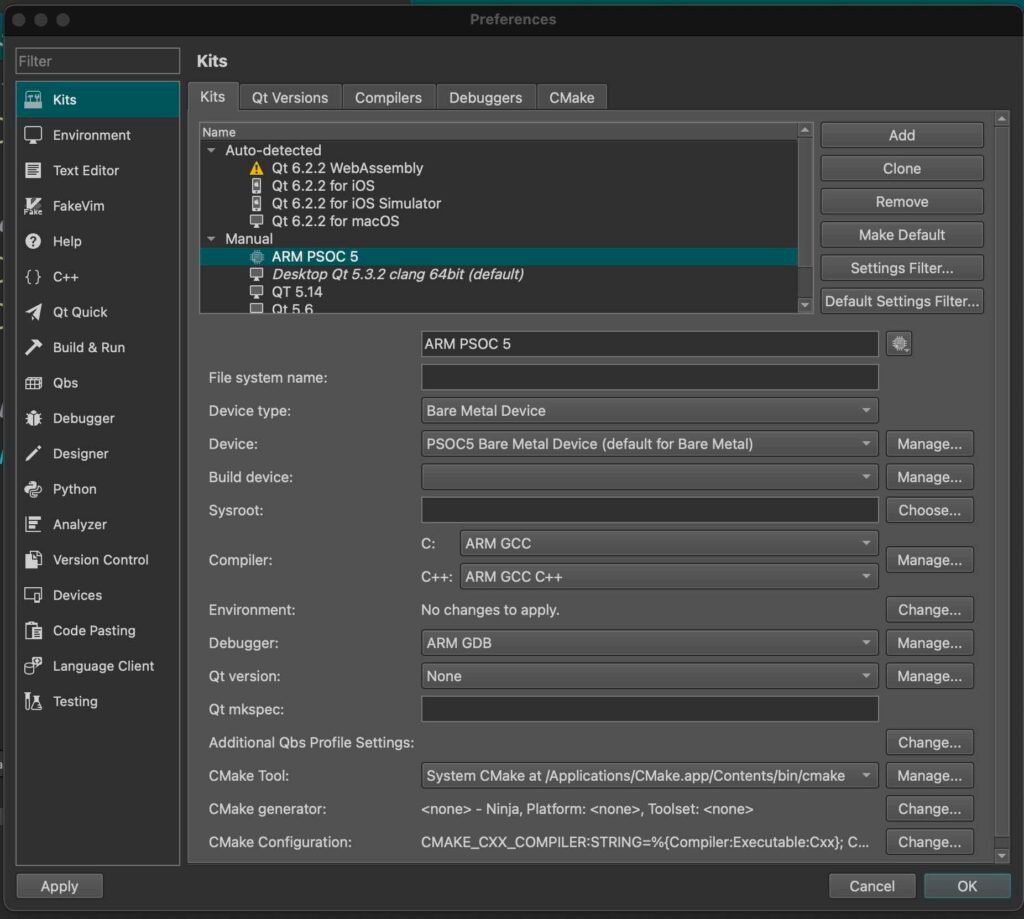
Task: Open the Qbs category icon
Action: pos(33,383)
